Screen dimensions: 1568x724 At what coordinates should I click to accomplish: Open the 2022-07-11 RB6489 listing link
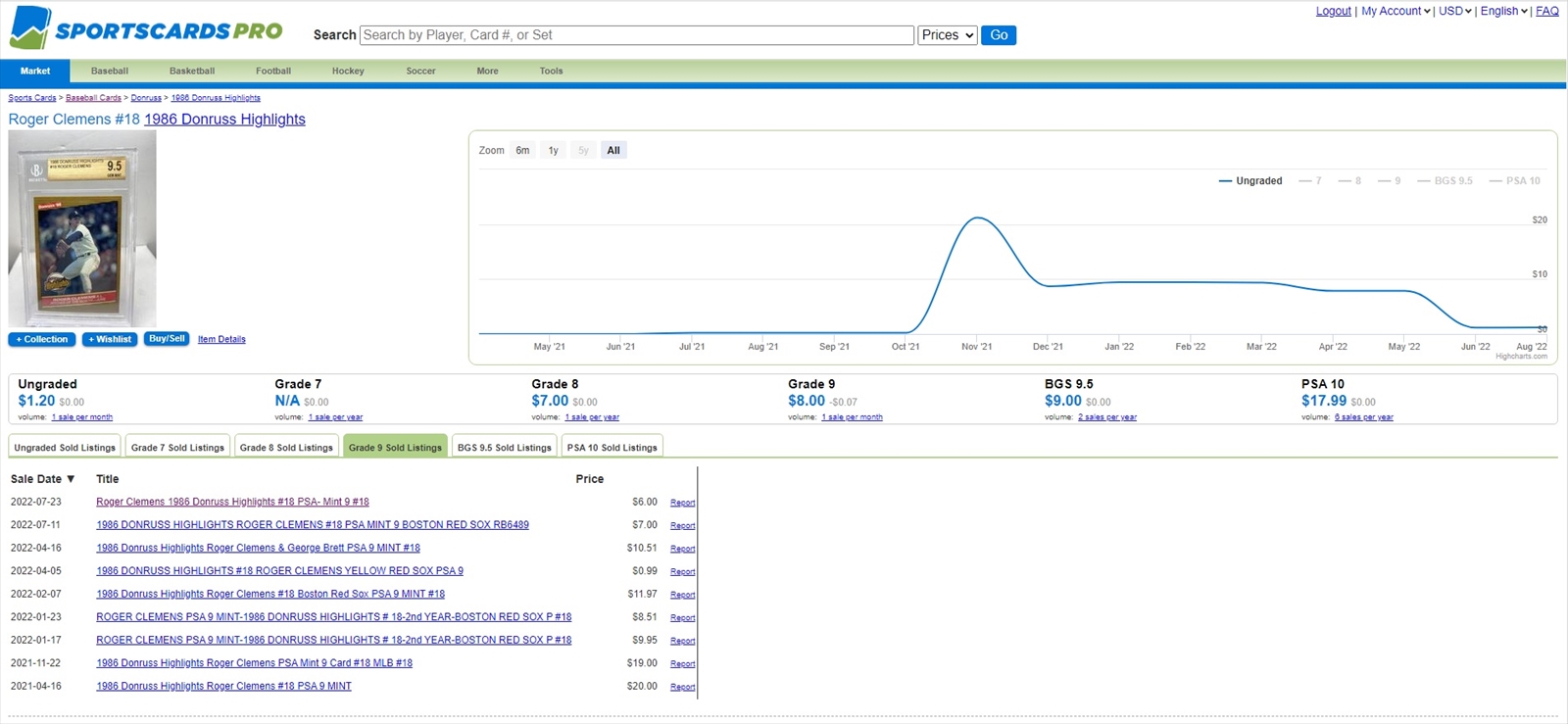point(313,525)
